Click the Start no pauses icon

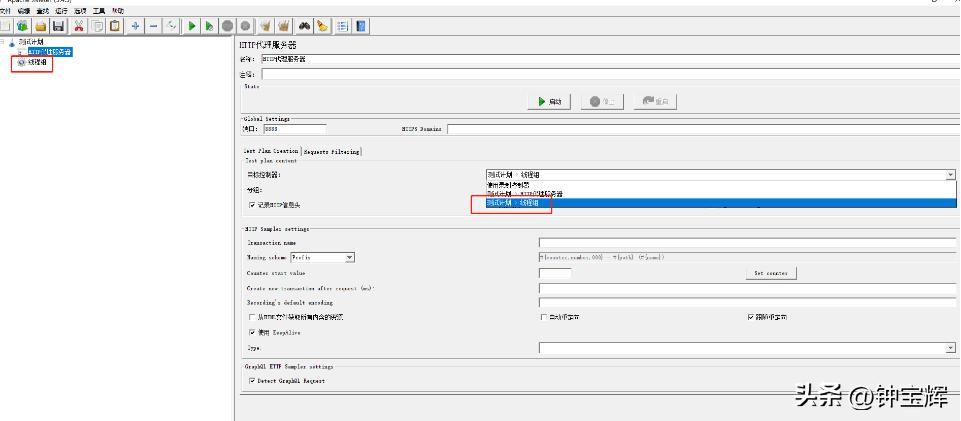pos(210,26)
